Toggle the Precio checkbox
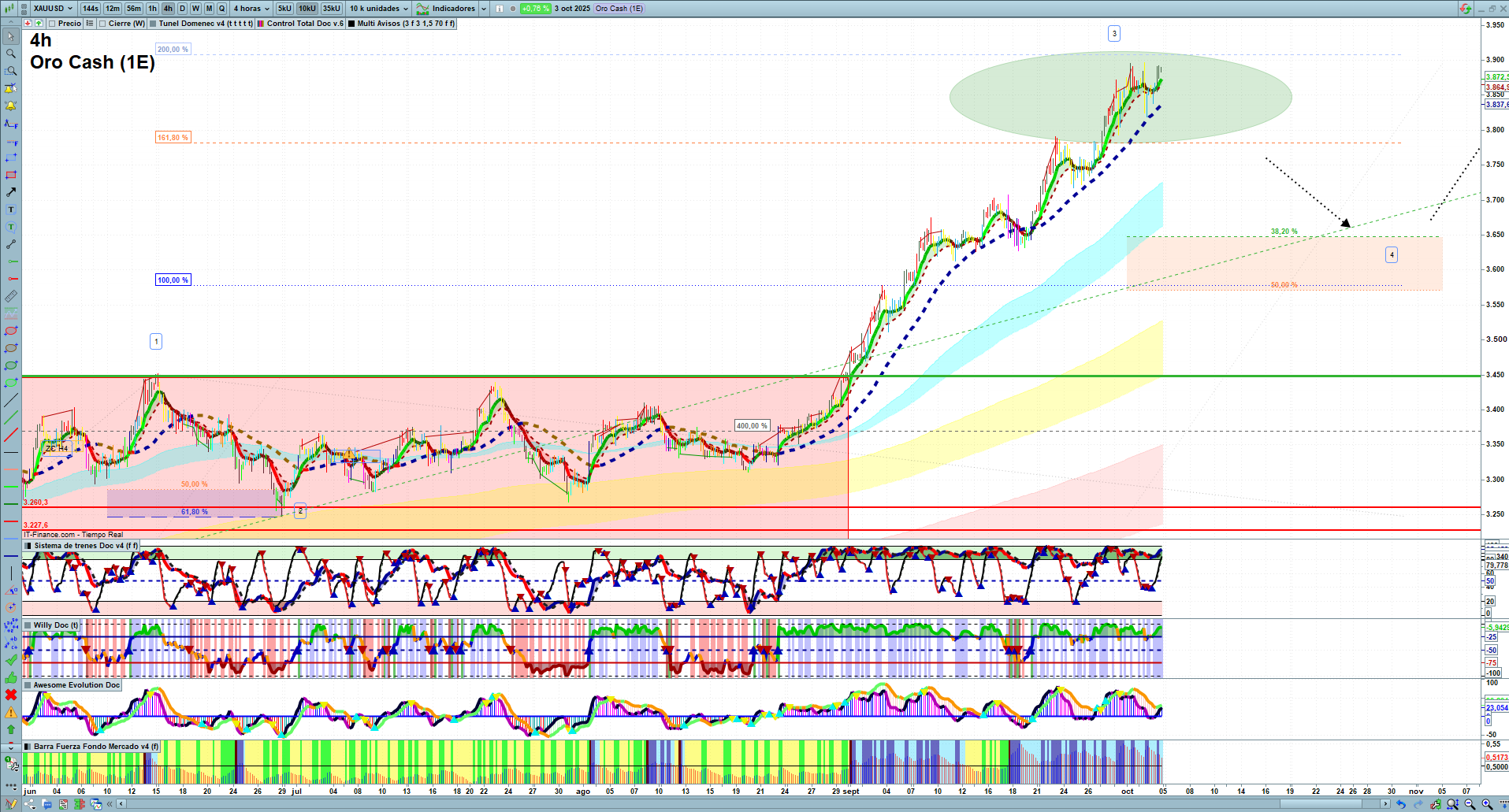The width and height of the screenshot is (1509, 812). point(52,24)
